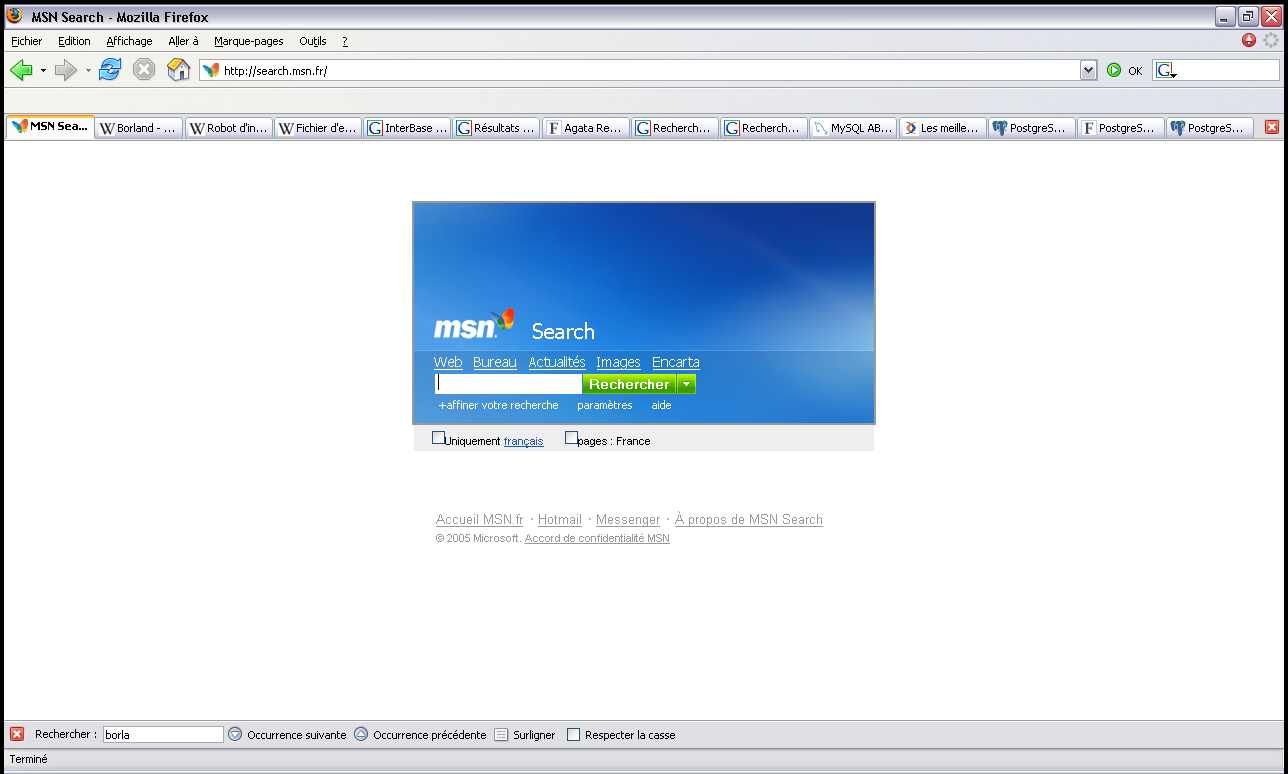Close the find bar with red X
This screenshot has height=774, width=1288.
click(x=16, y=735)
